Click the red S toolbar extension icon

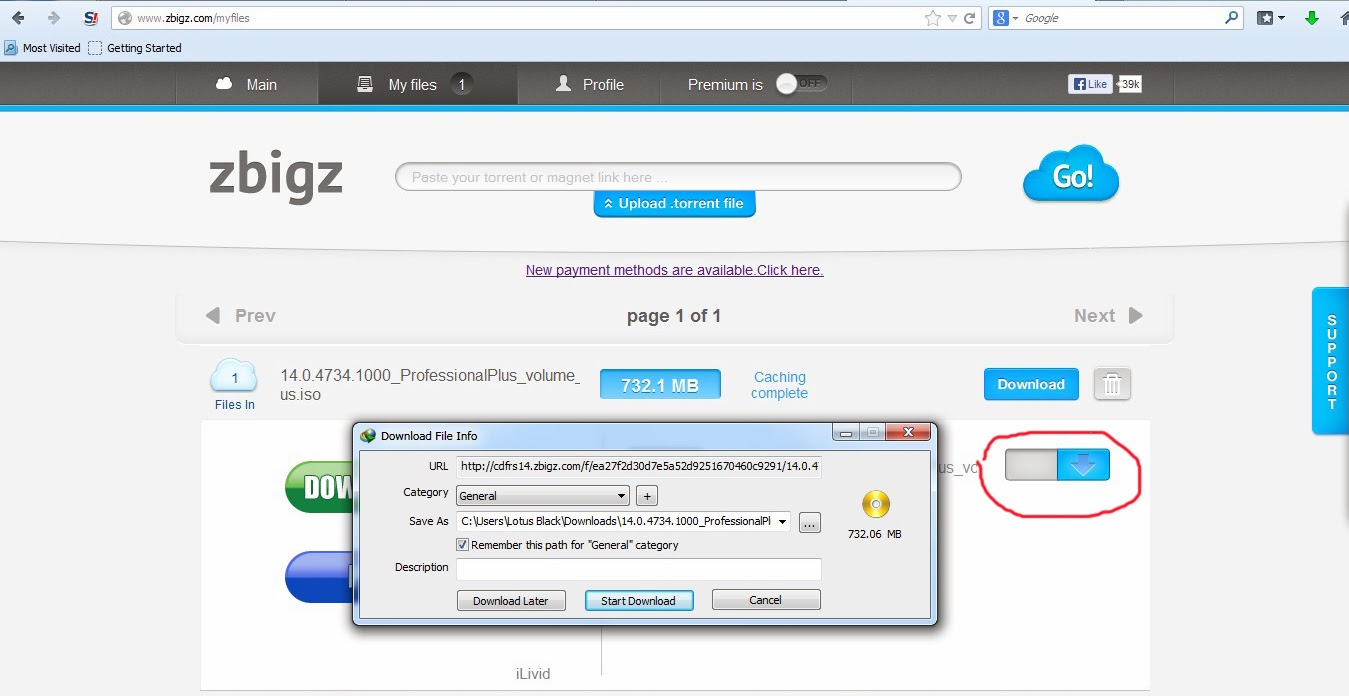(91, 18)
